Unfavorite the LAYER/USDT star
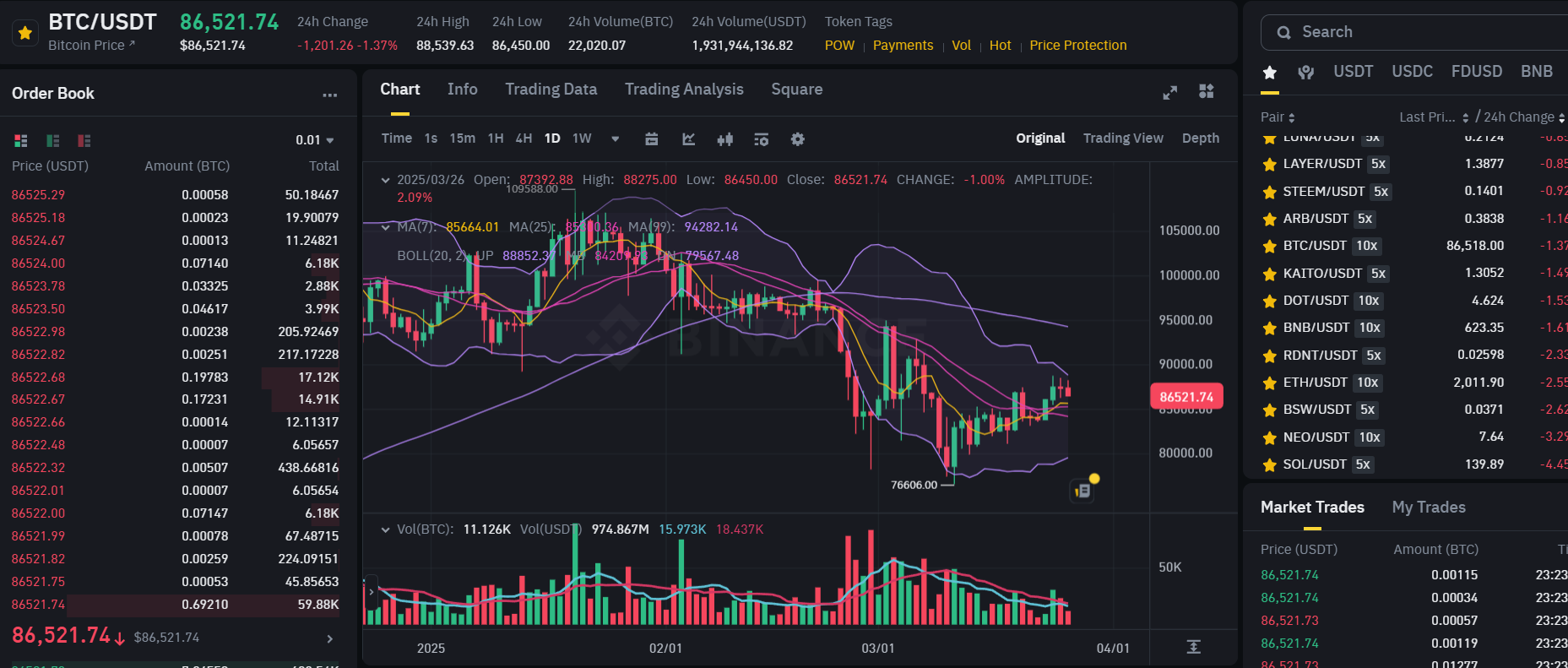The image size is (1568, 668). (1269, 165)
